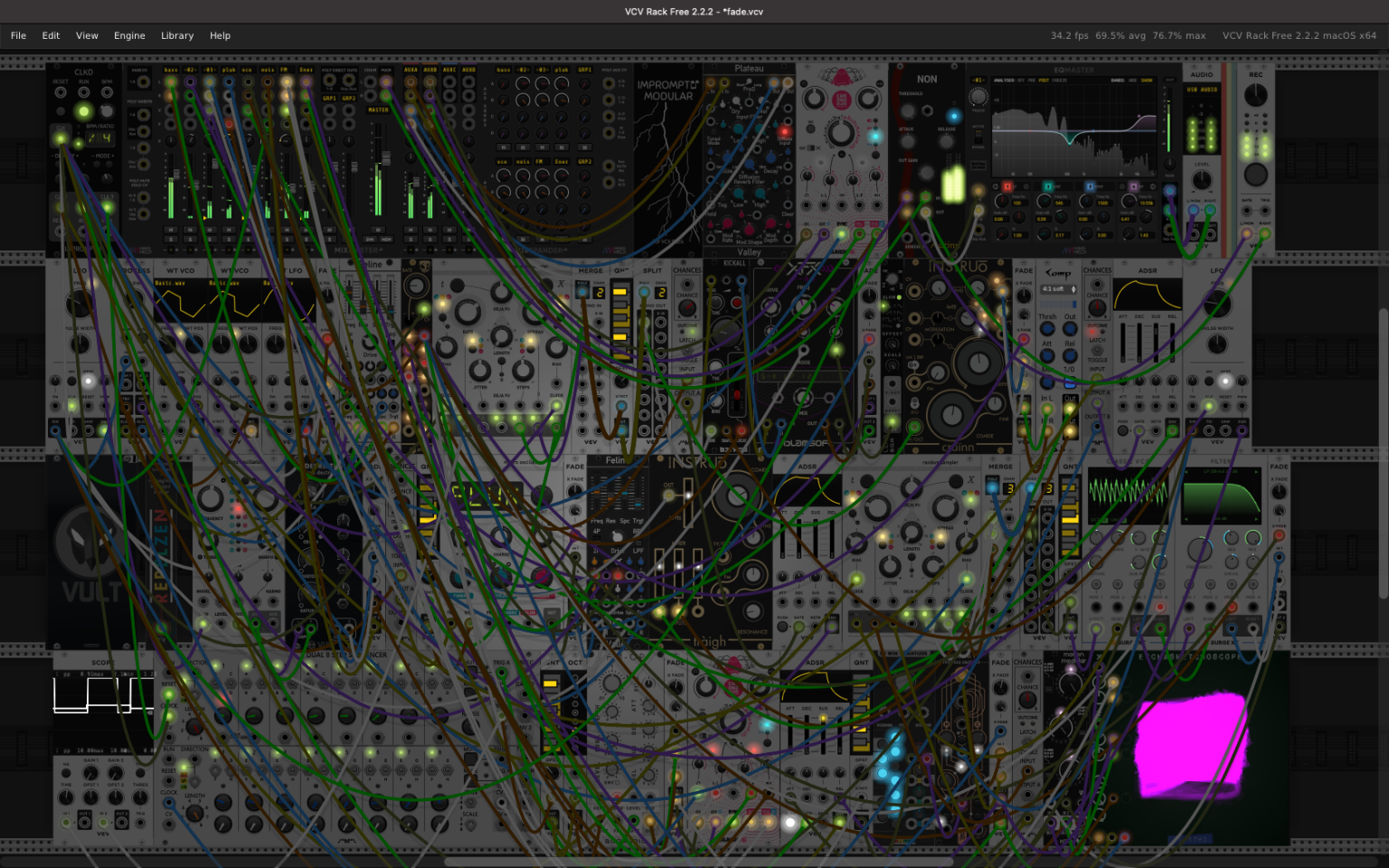The image size is (1389, 868).
Task: Open the File menu
Action: (x=18, y=36)
